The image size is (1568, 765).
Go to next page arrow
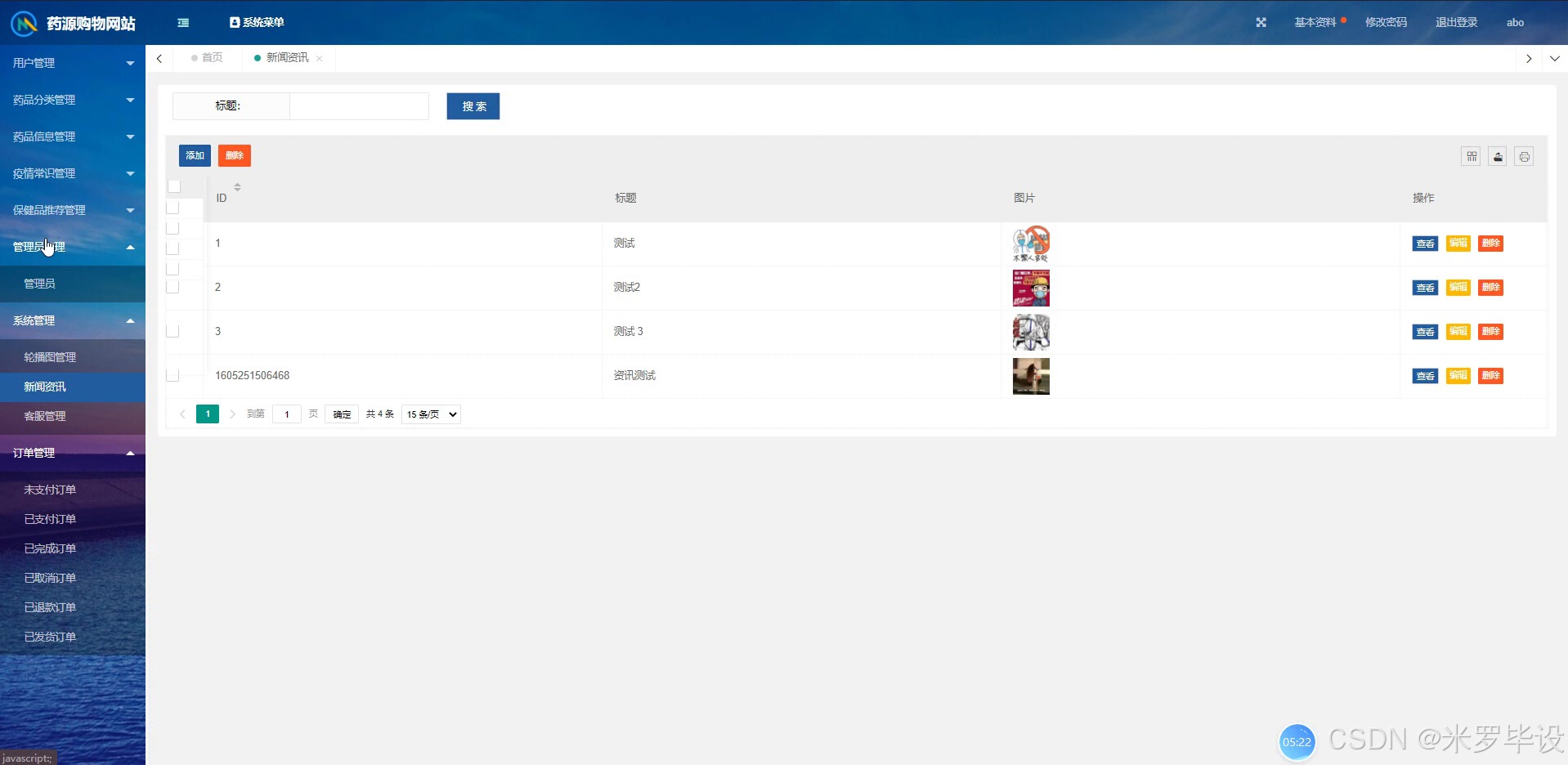[x=232, y=414]
